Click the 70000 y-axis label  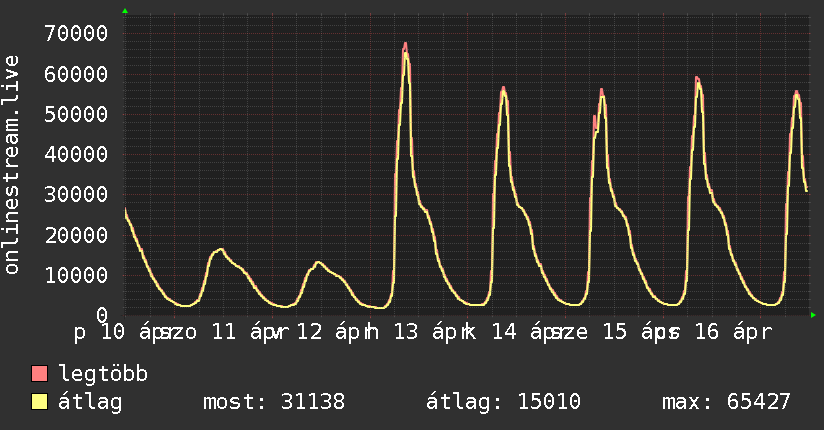pos(76,34)
